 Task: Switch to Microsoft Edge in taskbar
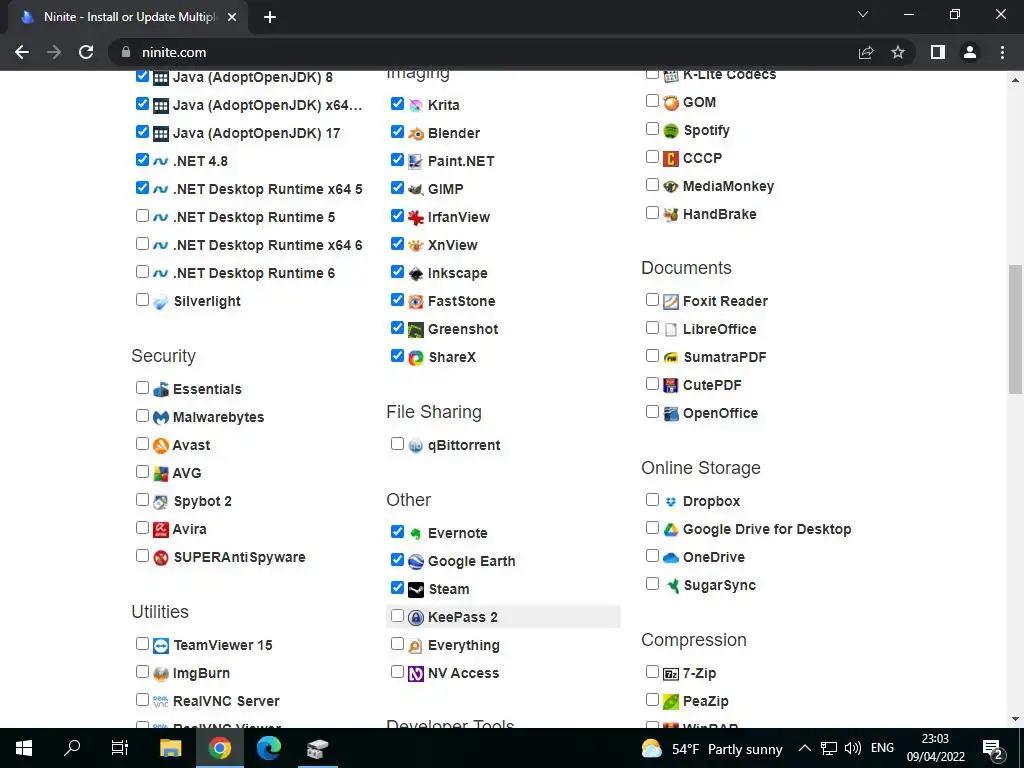(268, 748)
